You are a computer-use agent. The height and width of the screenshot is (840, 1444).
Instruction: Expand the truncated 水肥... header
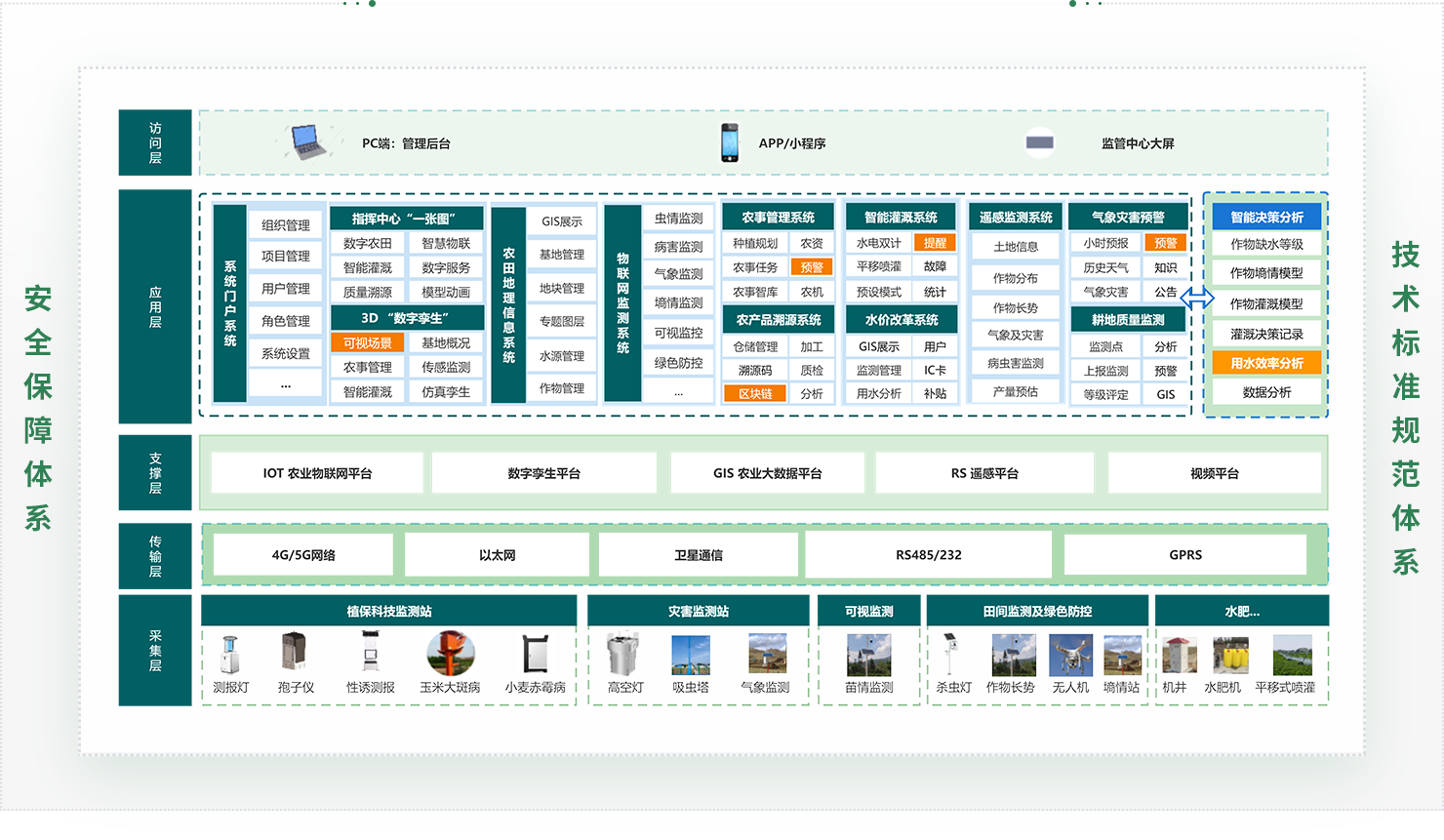click(x=1241, y=612)
